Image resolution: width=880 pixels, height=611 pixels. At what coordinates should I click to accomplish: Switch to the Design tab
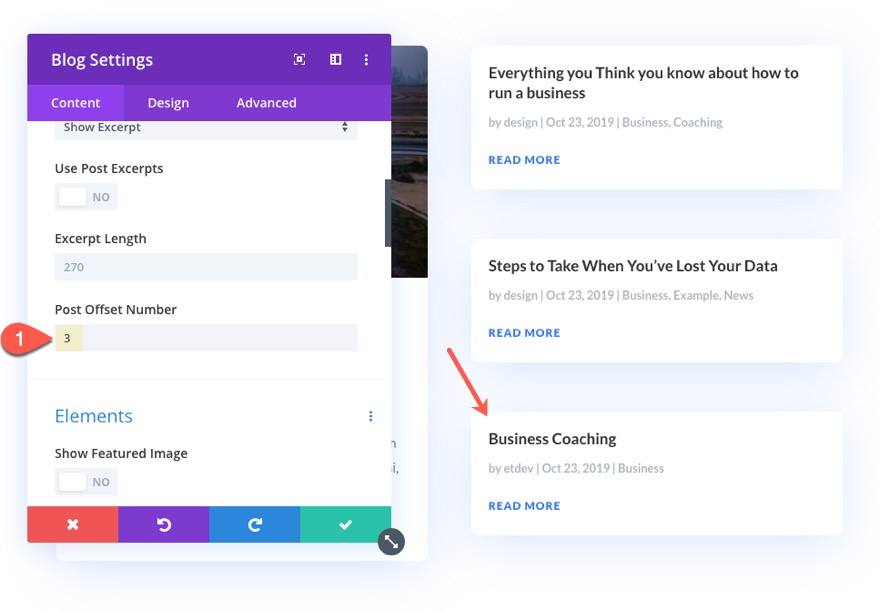[167, 102]
